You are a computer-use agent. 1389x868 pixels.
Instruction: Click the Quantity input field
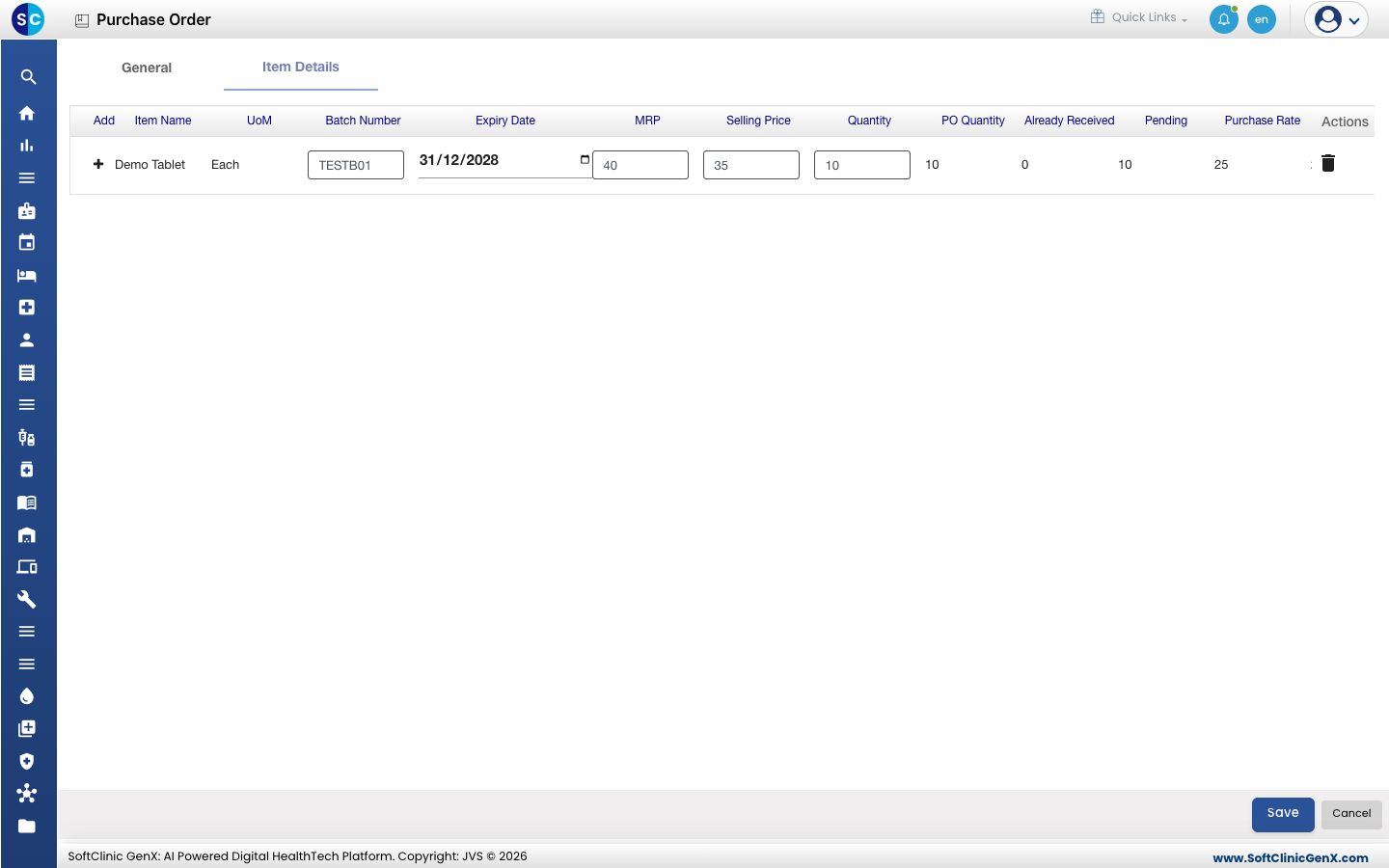[862, 165]
